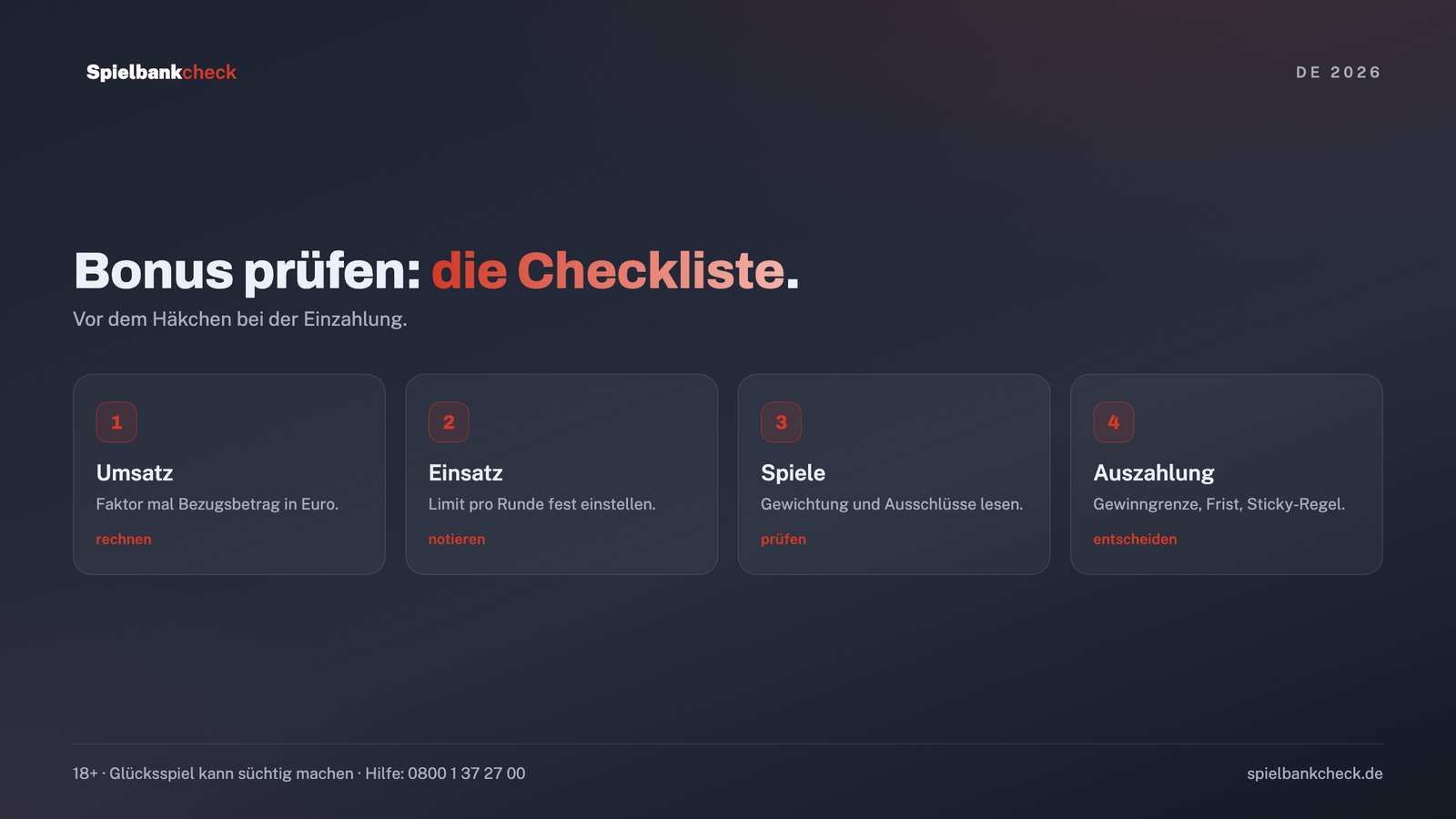Click the red 'notieren' link

(x=457, y=540)
